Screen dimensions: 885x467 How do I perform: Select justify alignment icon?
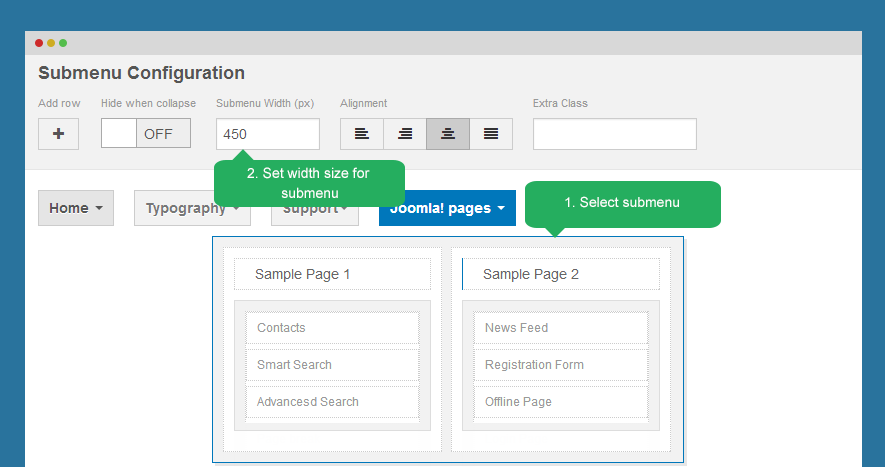tap(491, 134)
